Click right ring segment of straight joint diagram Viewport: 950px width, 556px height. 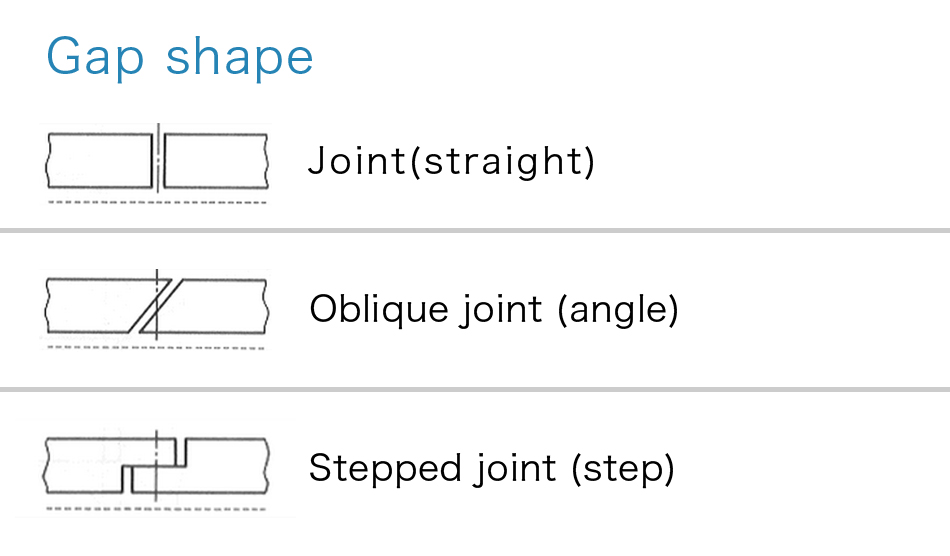216,161
